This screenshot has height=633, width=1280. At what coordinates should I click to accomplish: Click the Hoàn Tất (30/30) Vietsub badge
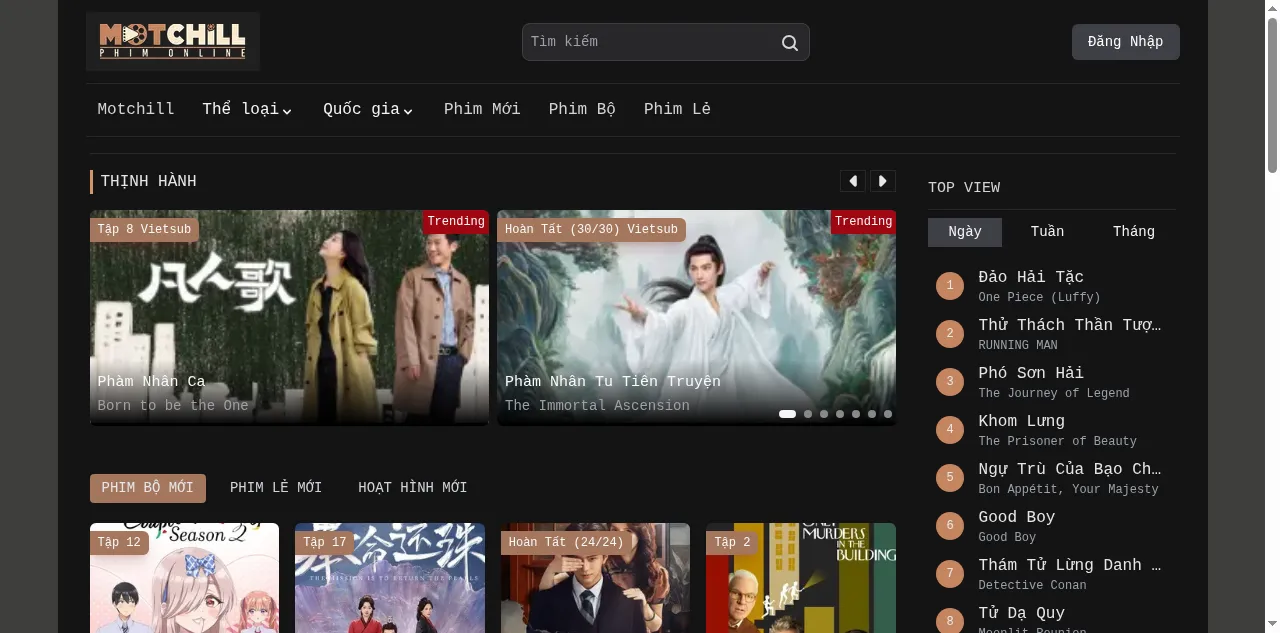(x=591, y=230)
